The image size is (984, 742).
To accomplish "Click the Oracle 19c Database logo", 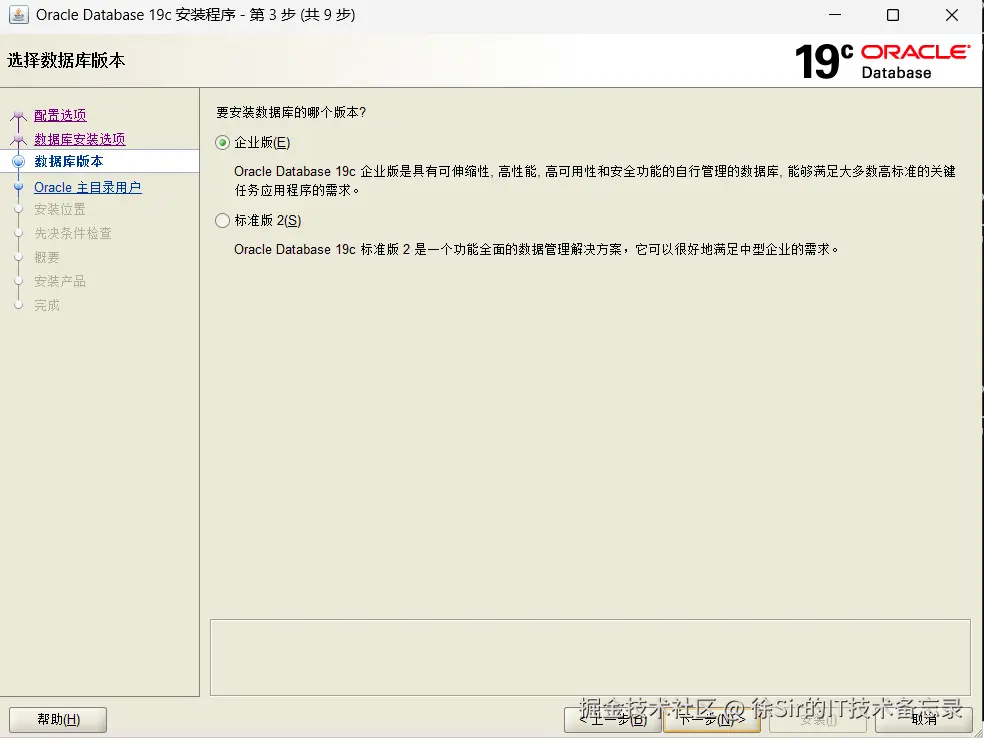I will click(x=882, y=61).
